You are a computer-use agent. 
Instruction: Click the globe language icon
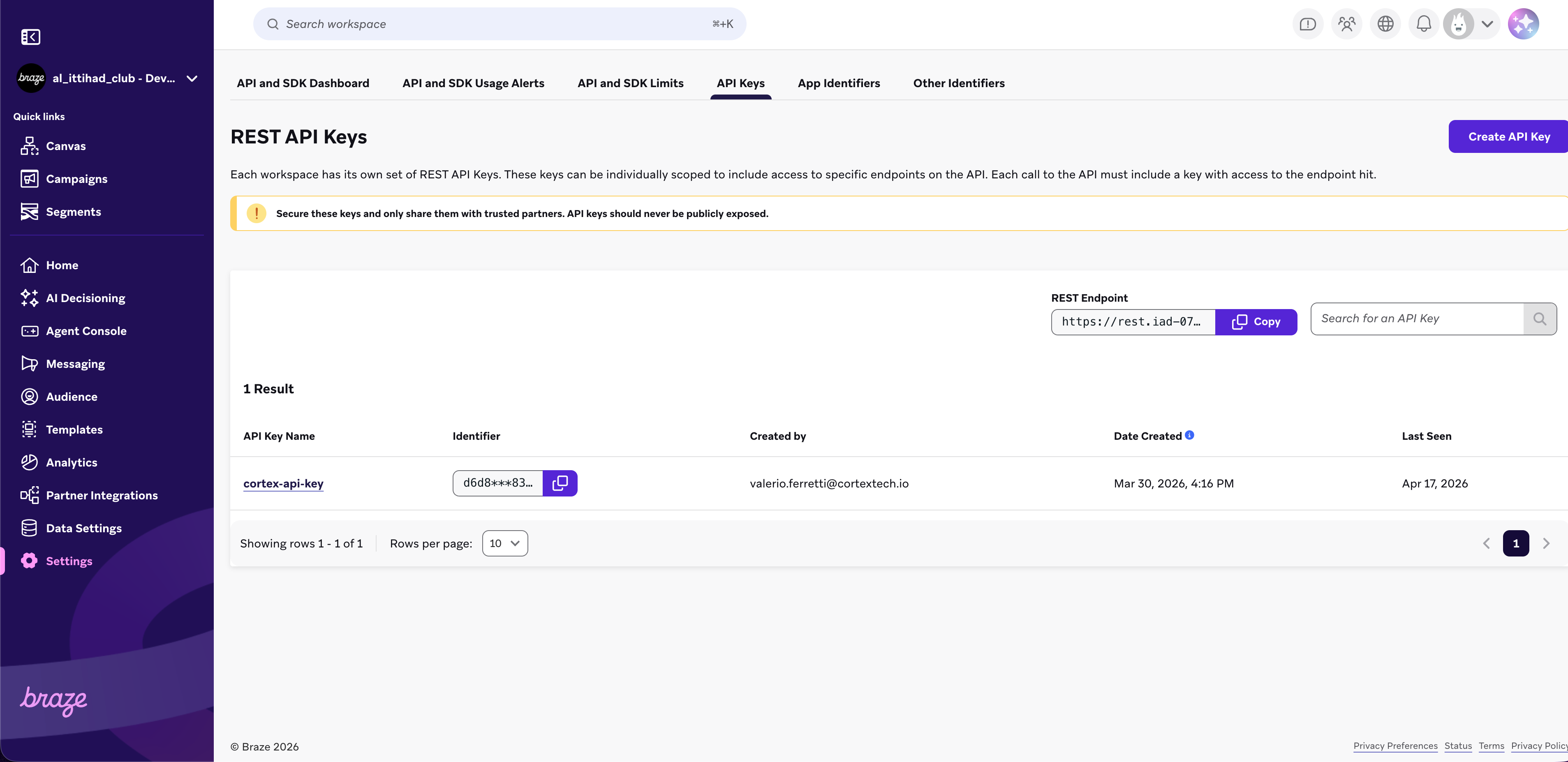1385,24
